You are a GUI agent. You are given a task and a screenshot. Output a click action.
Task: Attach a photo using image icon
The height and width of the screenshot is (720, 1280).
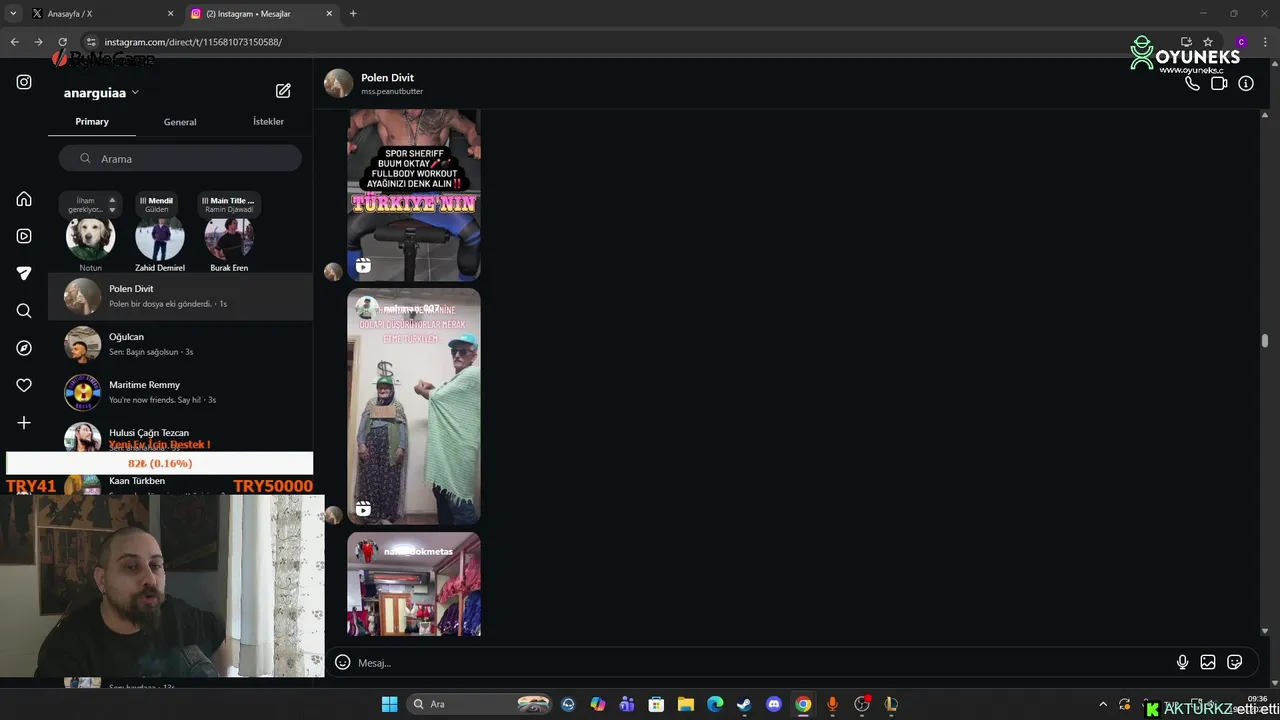click(1208, 662)
